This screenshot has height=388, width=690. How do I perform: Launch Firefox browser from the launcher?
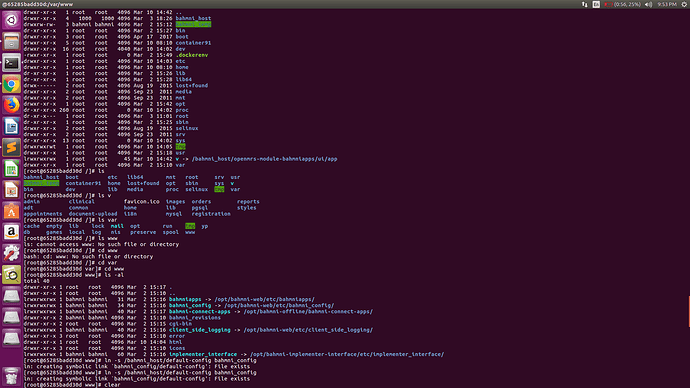[11, 105]
